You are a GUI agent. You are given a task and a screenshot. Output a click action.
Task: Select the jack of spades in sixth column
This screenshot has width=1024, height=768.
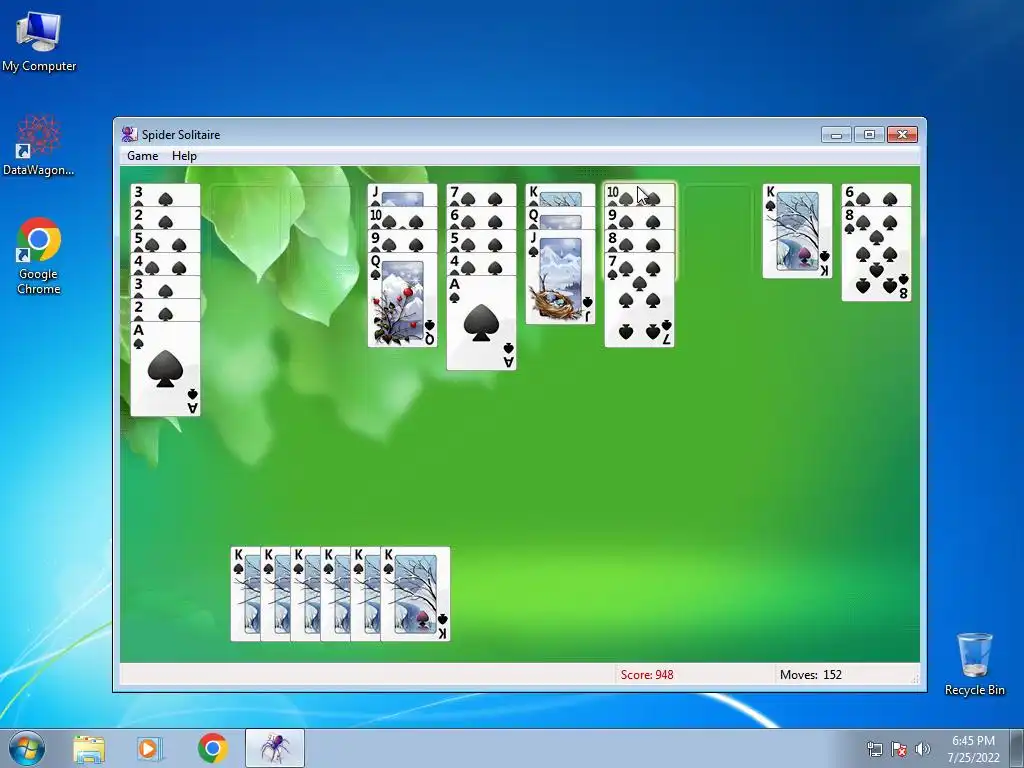560,276
